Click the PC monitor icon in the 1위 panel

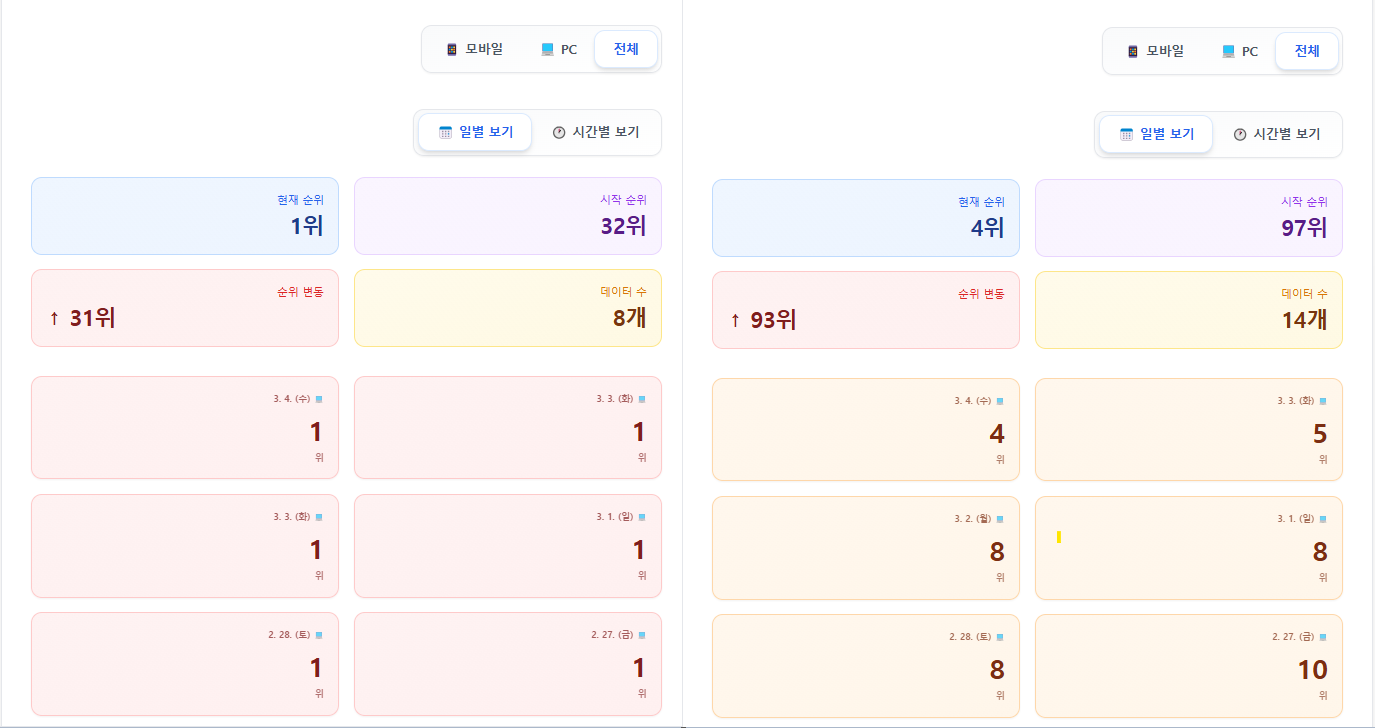(x=547, y=49)
